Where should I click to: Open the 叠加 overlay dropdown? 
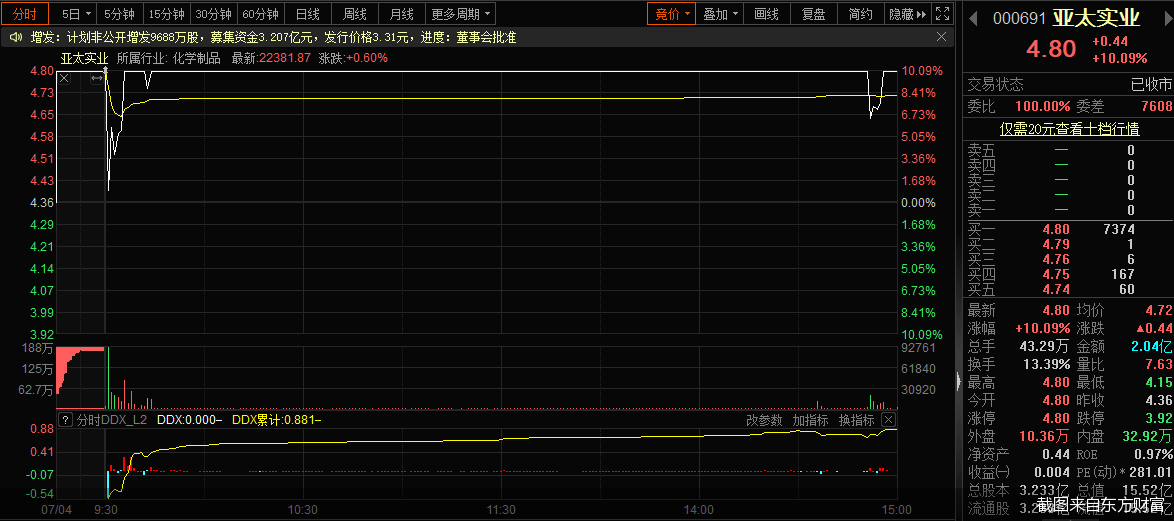point(721,14)
